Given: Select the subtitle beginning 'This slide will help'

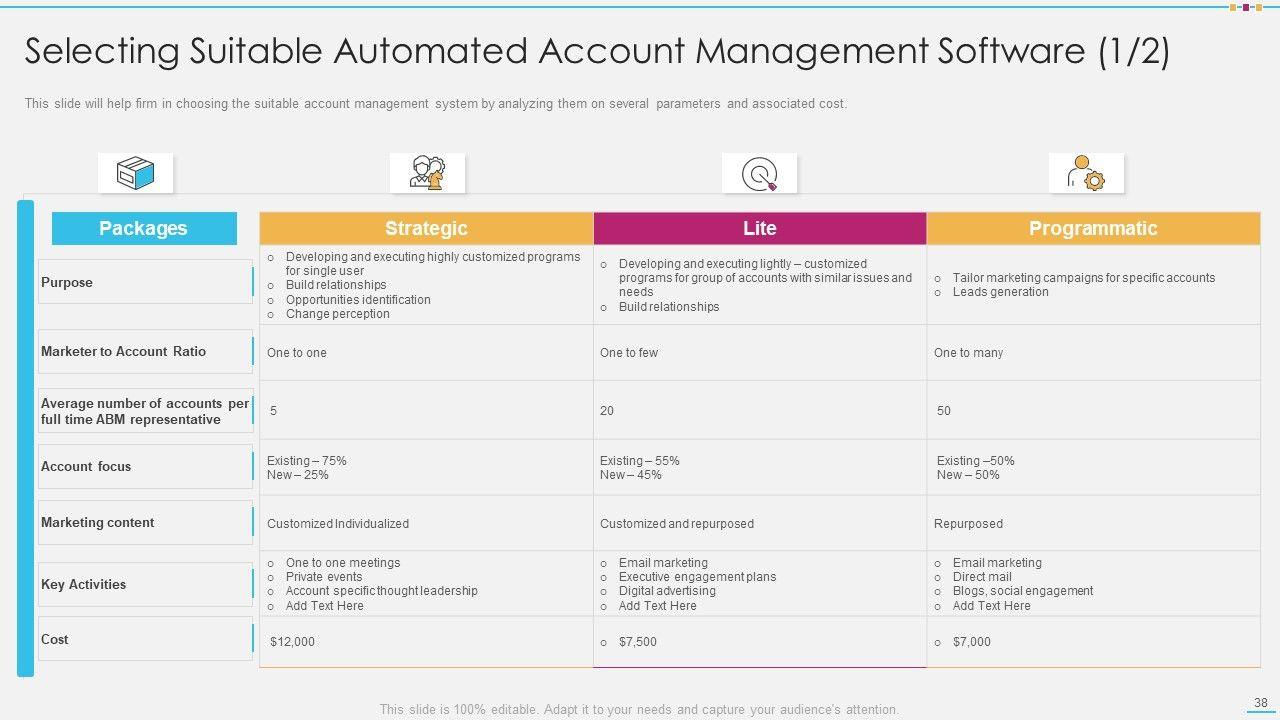Looking at the screenshot, I should 436,104.
